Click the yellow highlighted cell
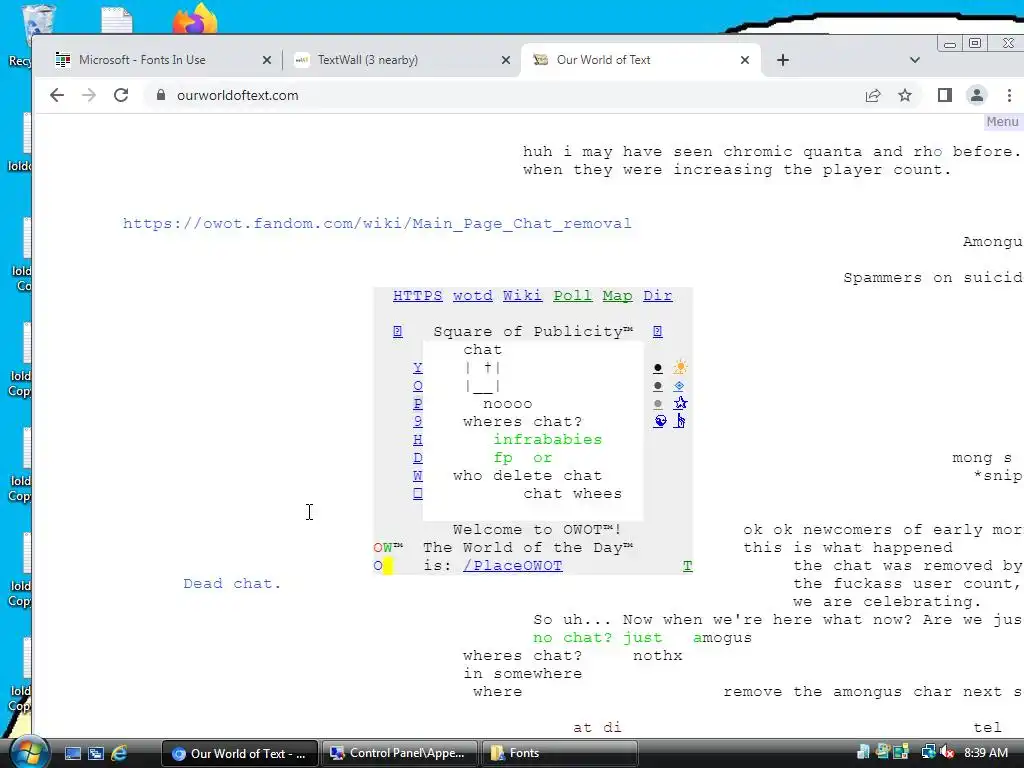The height and width of the screenshot is (768, 1024). coord(388,566)
